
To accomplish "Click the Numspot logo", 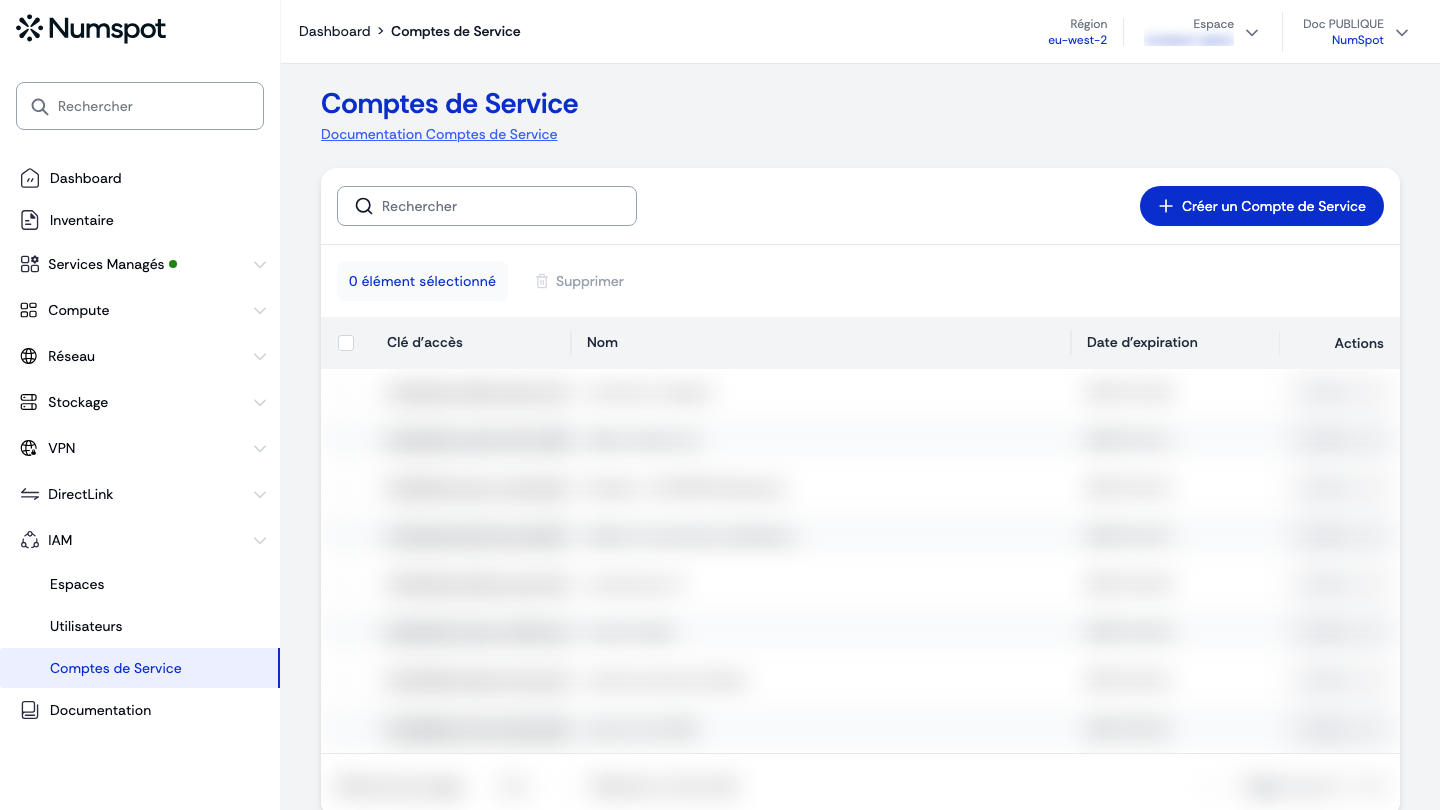I will tap(91, 29).
